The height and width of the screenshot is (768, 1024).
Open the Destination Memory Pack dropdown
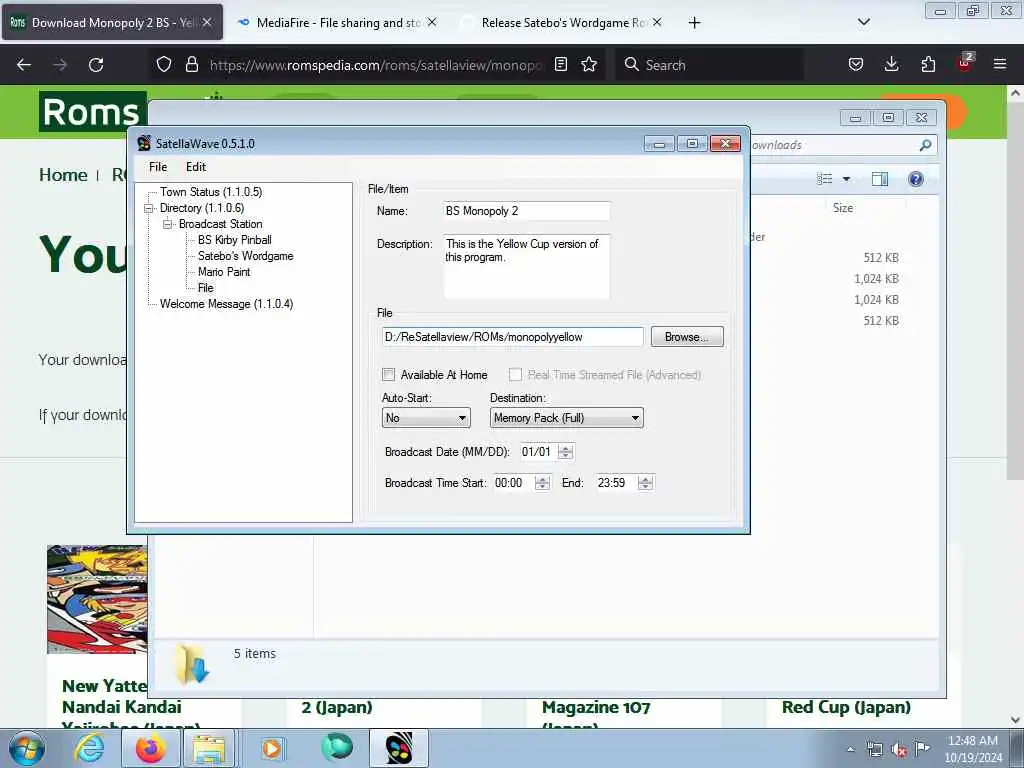click(566, 418)
